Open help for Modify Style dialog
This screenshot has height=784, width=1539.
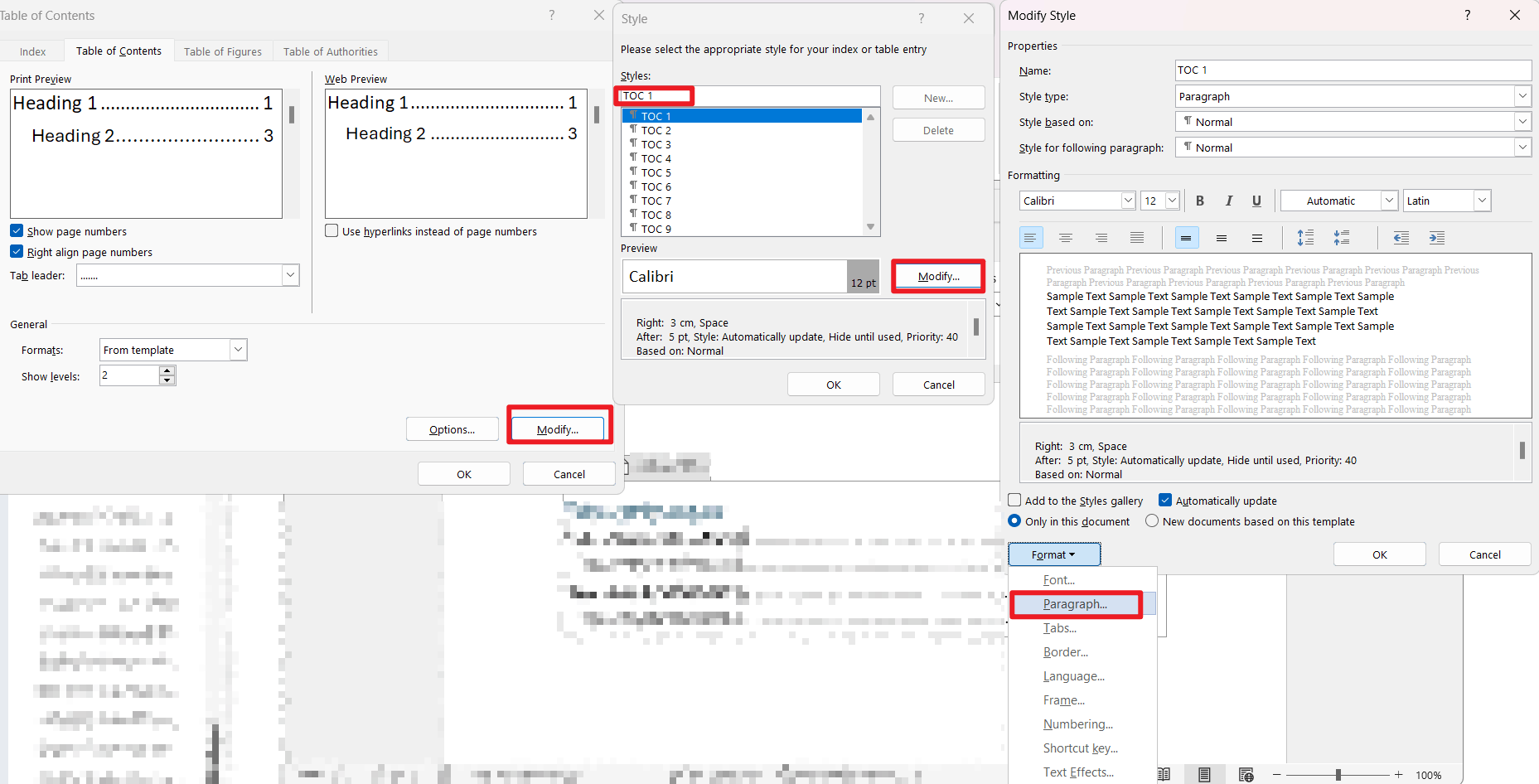click(1468, 15)
